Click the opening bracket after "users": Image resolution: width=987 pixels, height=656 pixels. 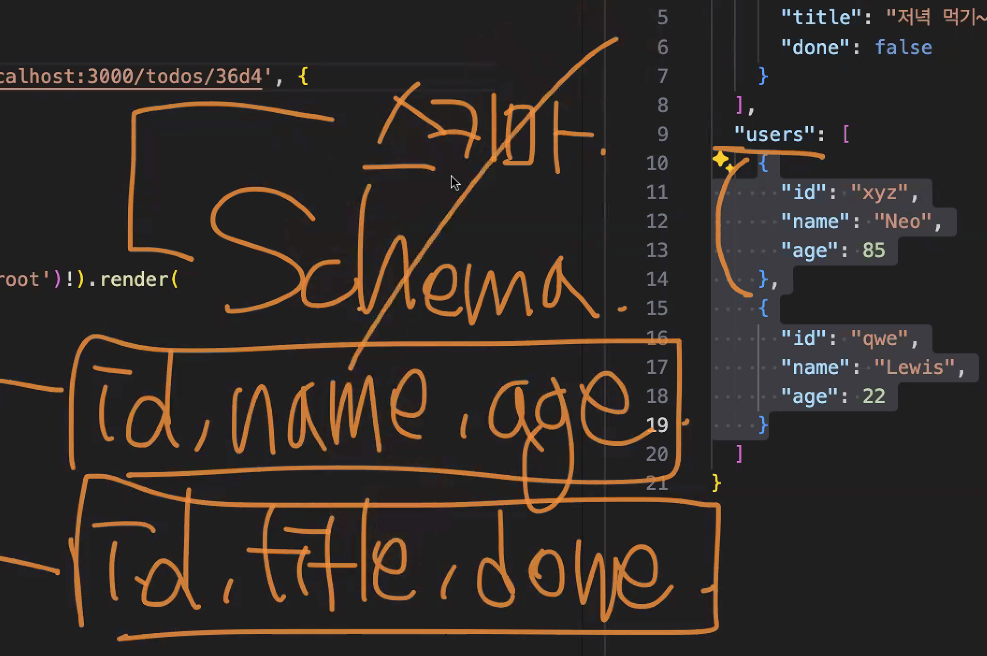pos(845,134)
